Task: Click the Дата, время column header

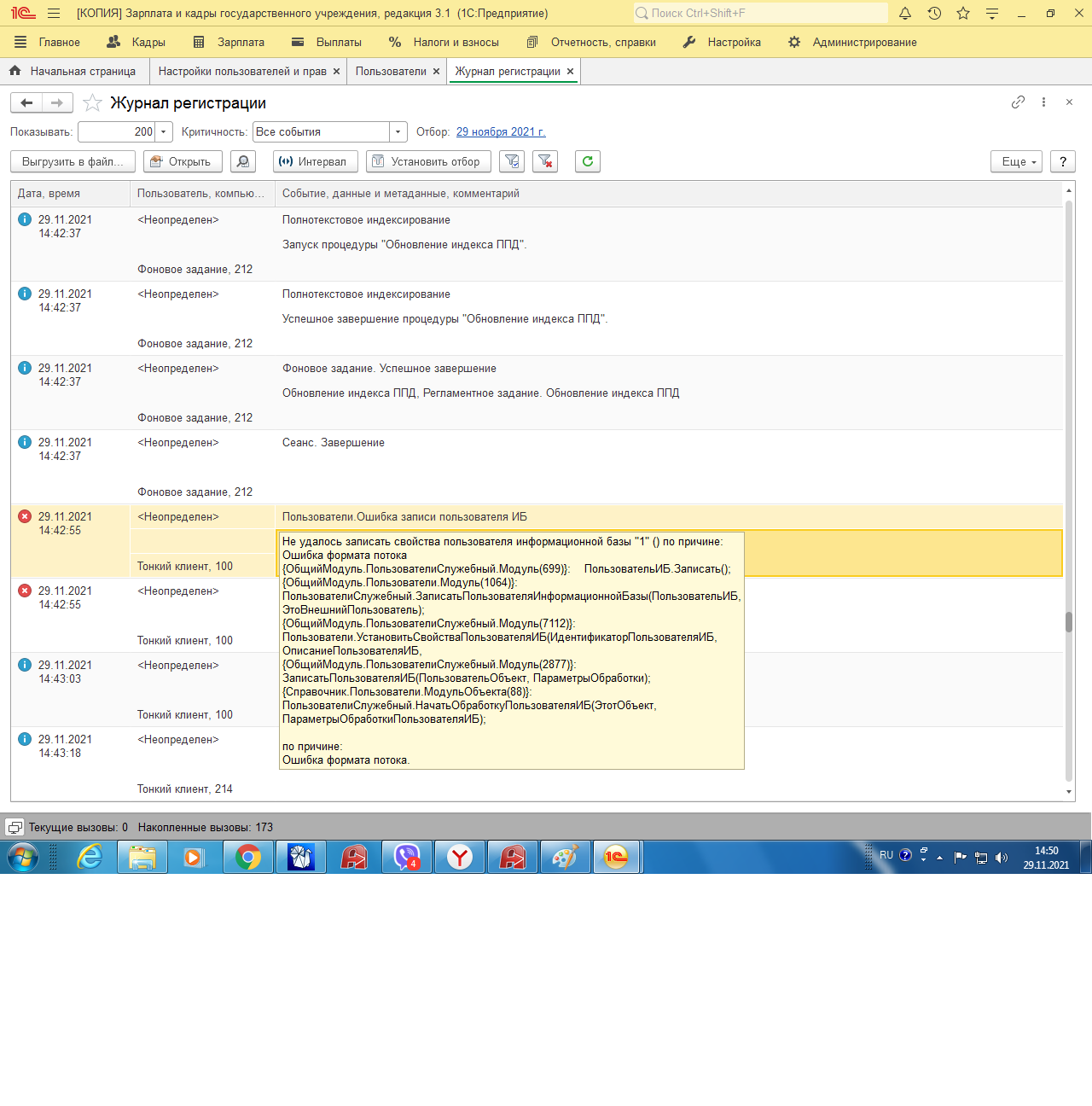Action: coord(70,194)
